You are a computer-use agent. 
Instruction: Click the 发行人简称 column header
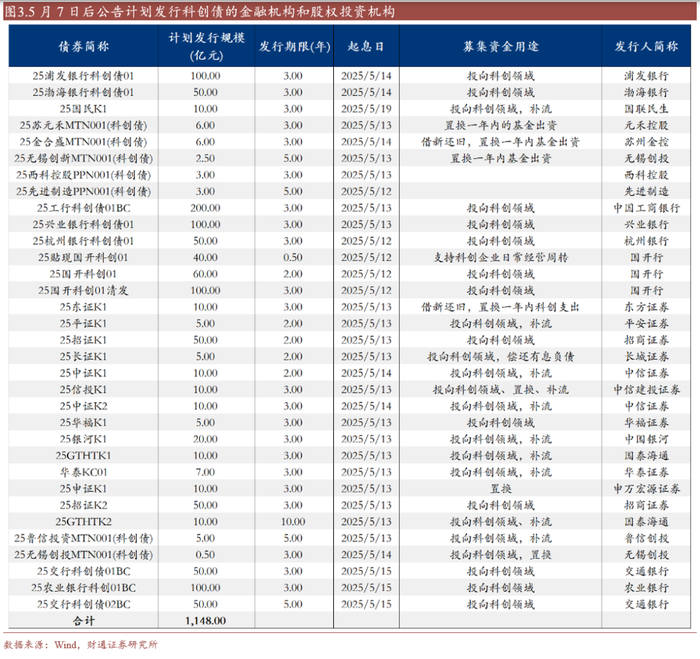point(646,46)
